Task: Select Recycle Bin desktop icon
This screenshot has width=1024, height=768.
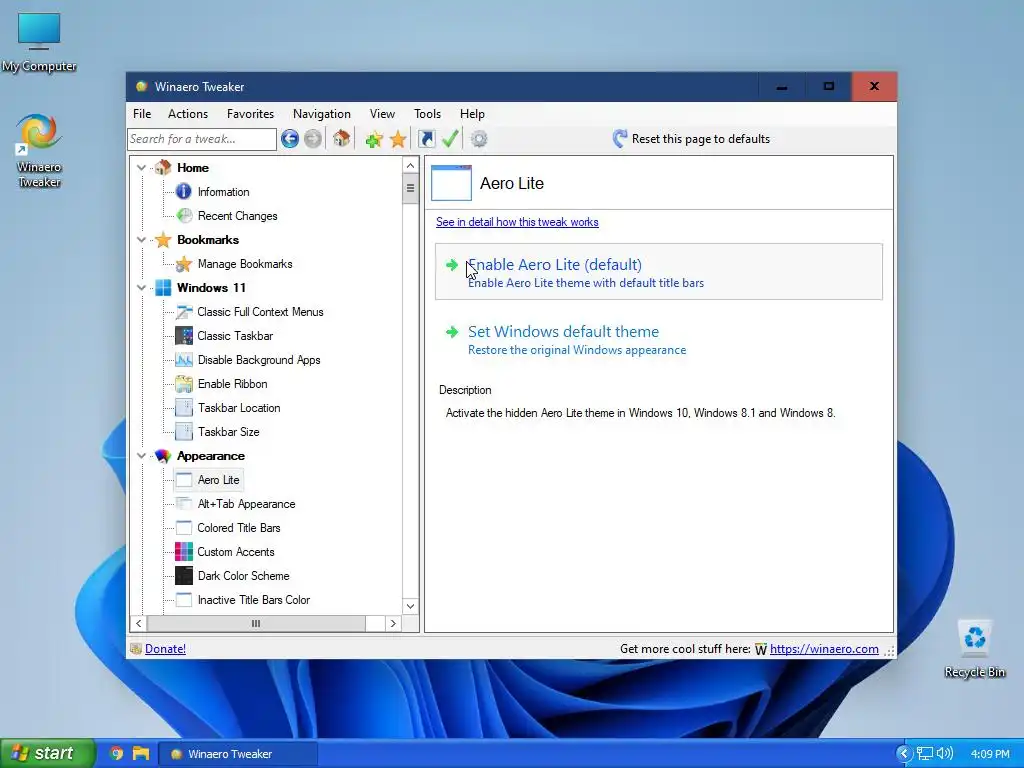Action: [x=974, y=648]
